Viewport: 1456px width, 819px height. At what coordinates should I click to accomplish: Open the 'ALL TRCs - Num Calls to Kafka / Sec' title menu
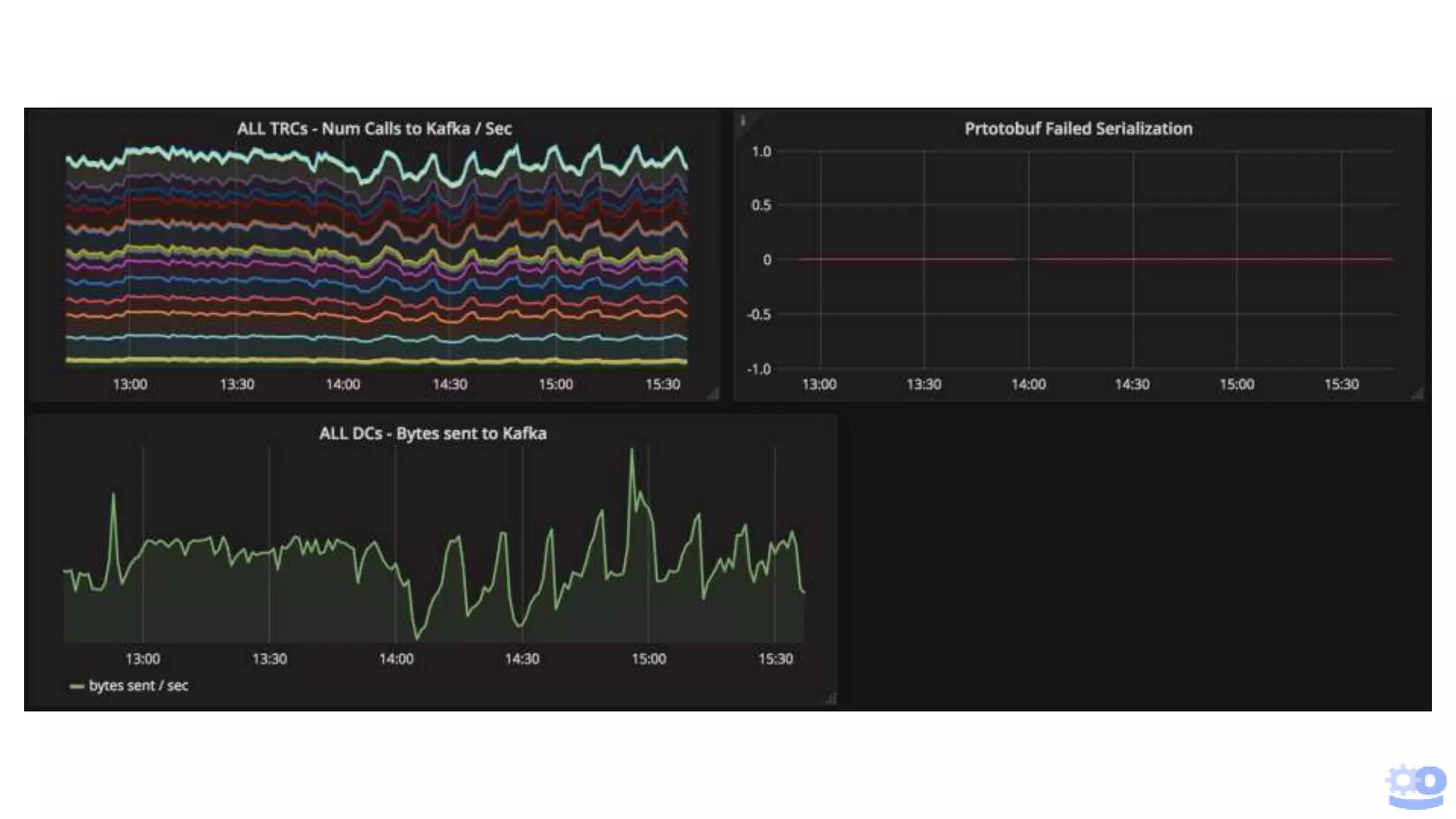pos(374,129)
